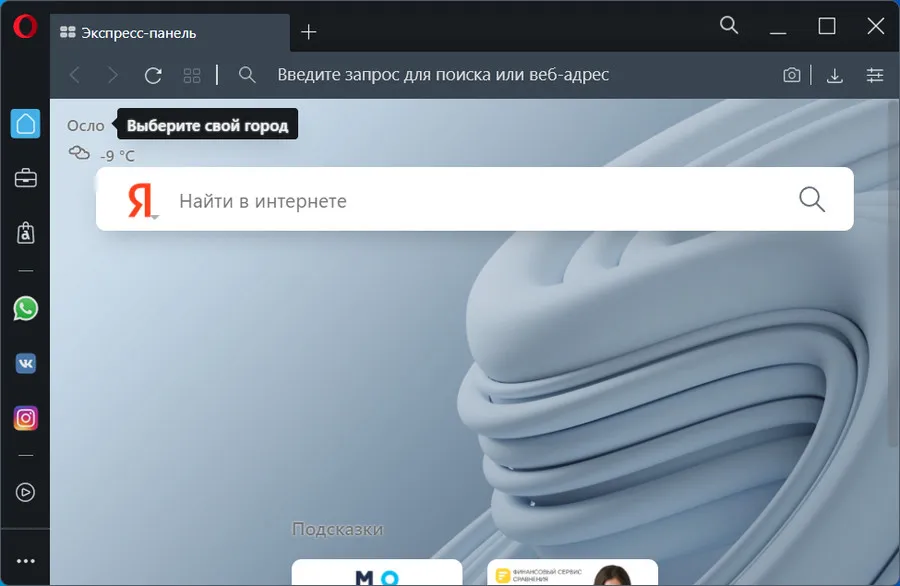Image resolution: width=900 pixels, height=586 pixels.
Task: Expand the Yandex search engine dropdown arrow
Action: pyautogui.click(x=154, y=215)
